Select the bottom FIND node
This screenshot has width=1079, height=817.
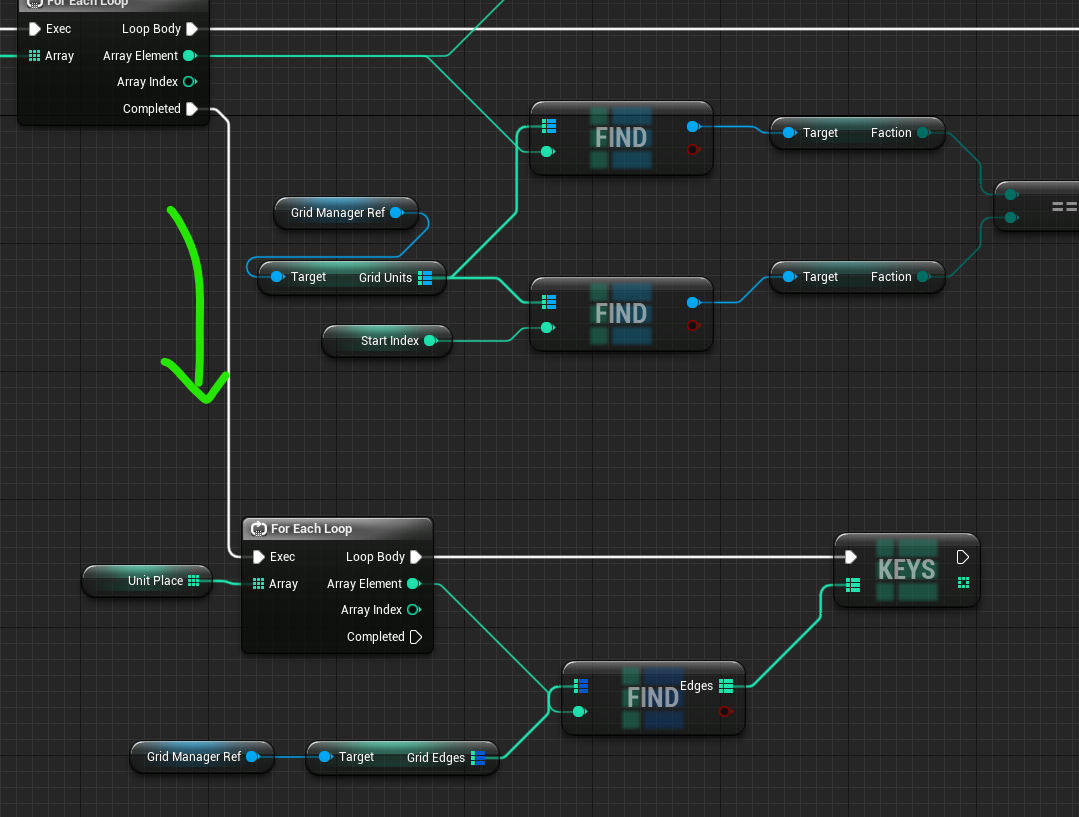[652, 698]
